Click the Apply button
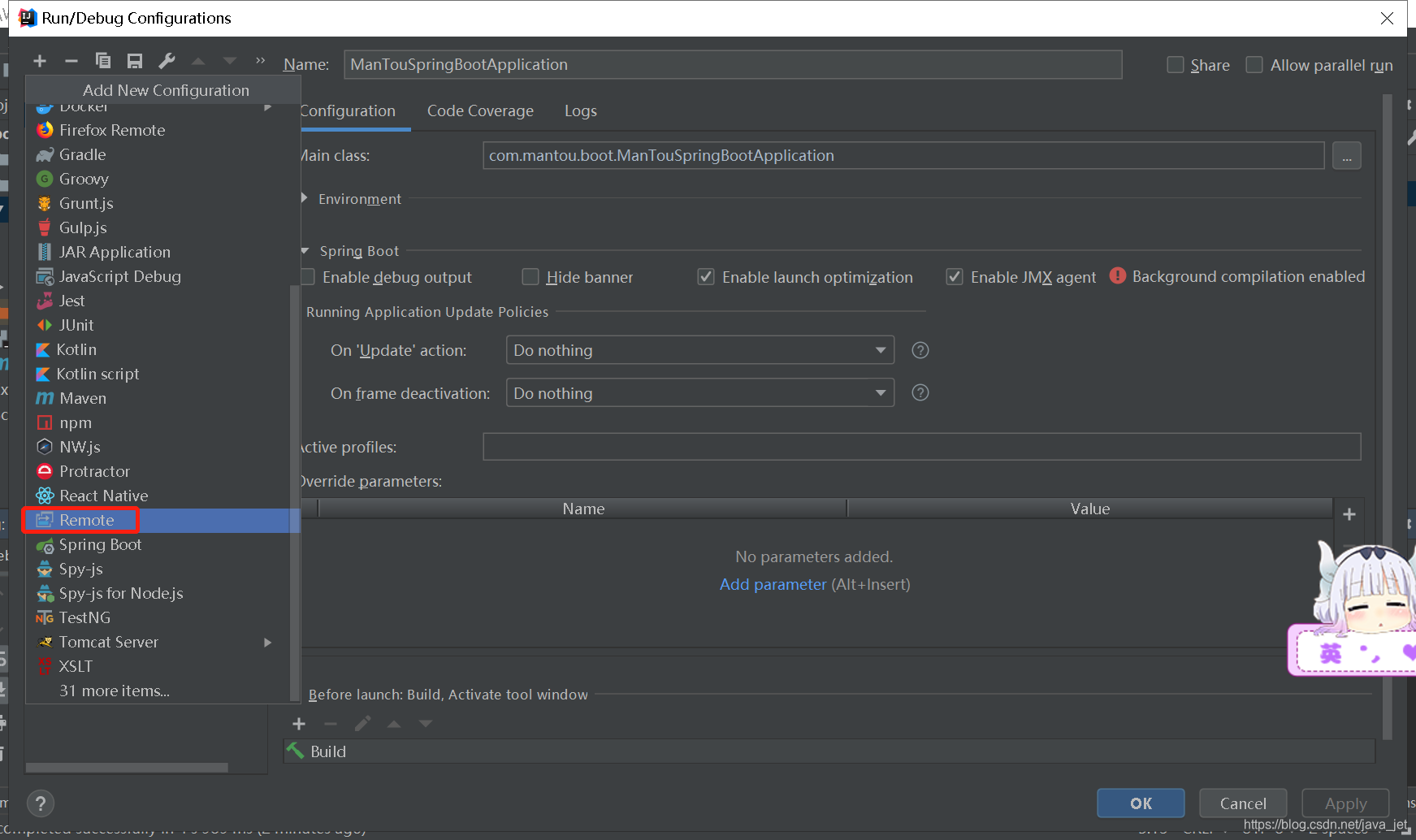1416x840 pixels. click(1345, 803)
